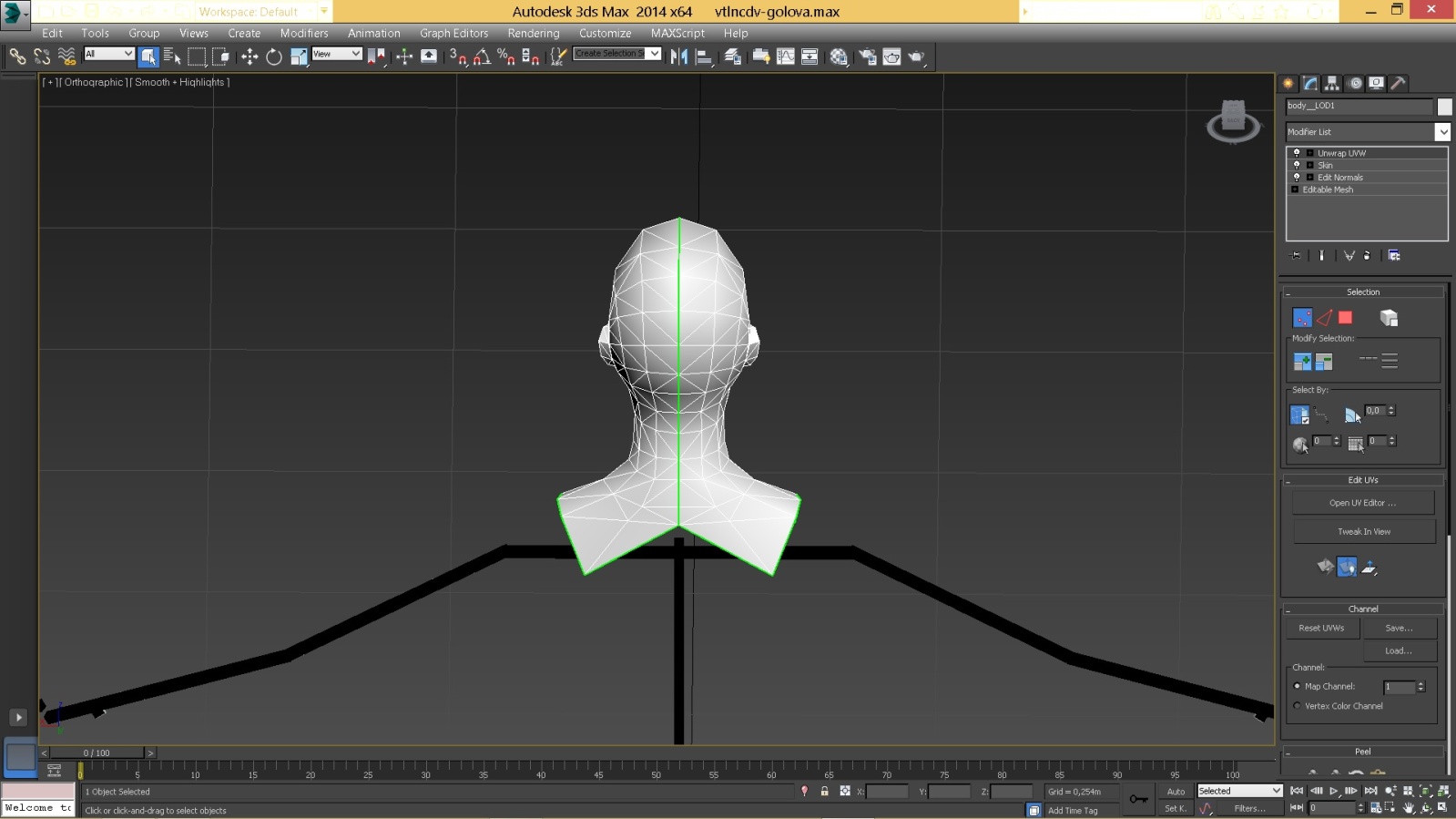The width and height of the screenshot is (1456, 819).
Task: Select Edge sub-object mode
Action: pyautogui.click(x=1324, y=318)
